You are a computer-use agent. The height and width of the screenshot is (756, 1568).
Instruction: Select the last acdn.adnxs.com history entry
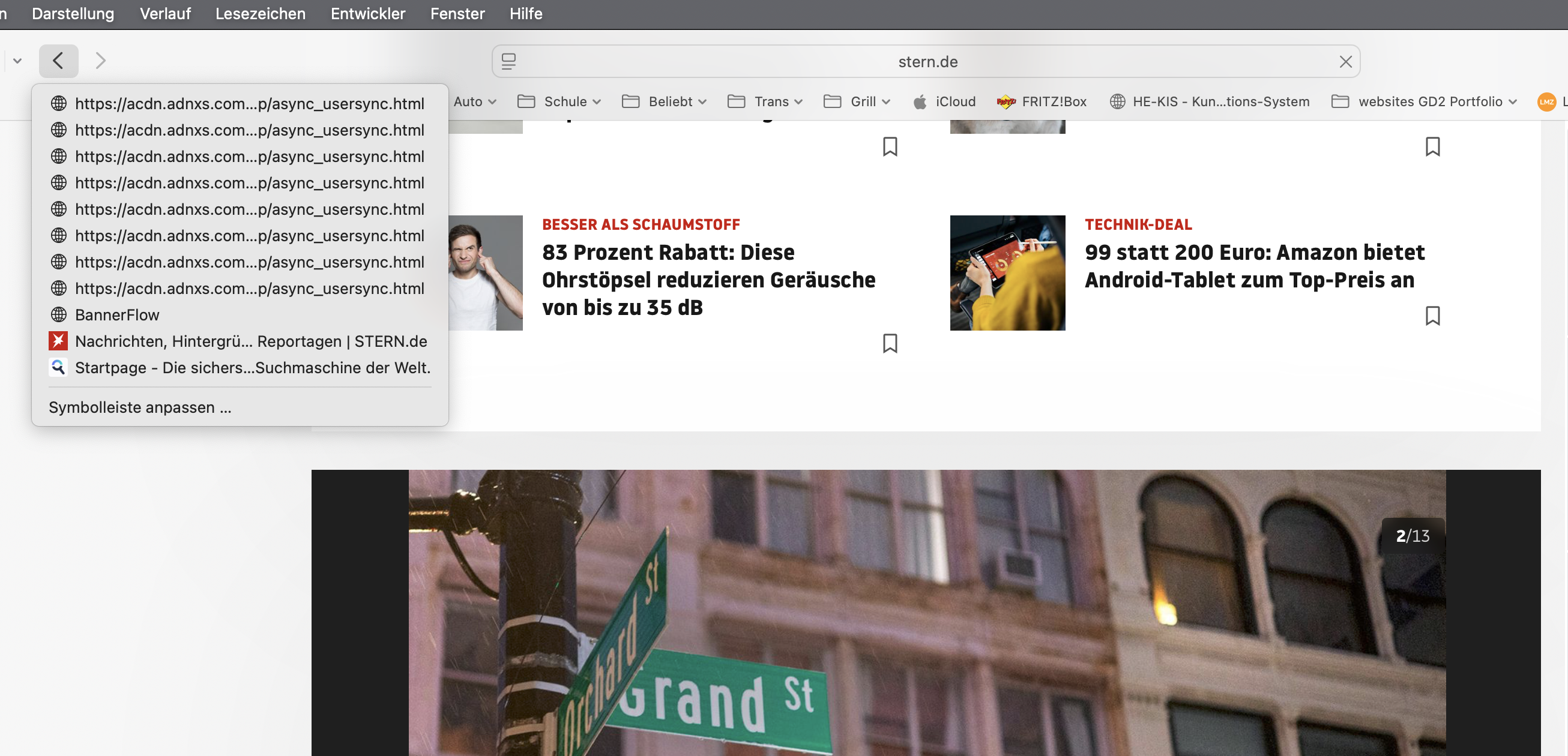click(x=240, y=288)
